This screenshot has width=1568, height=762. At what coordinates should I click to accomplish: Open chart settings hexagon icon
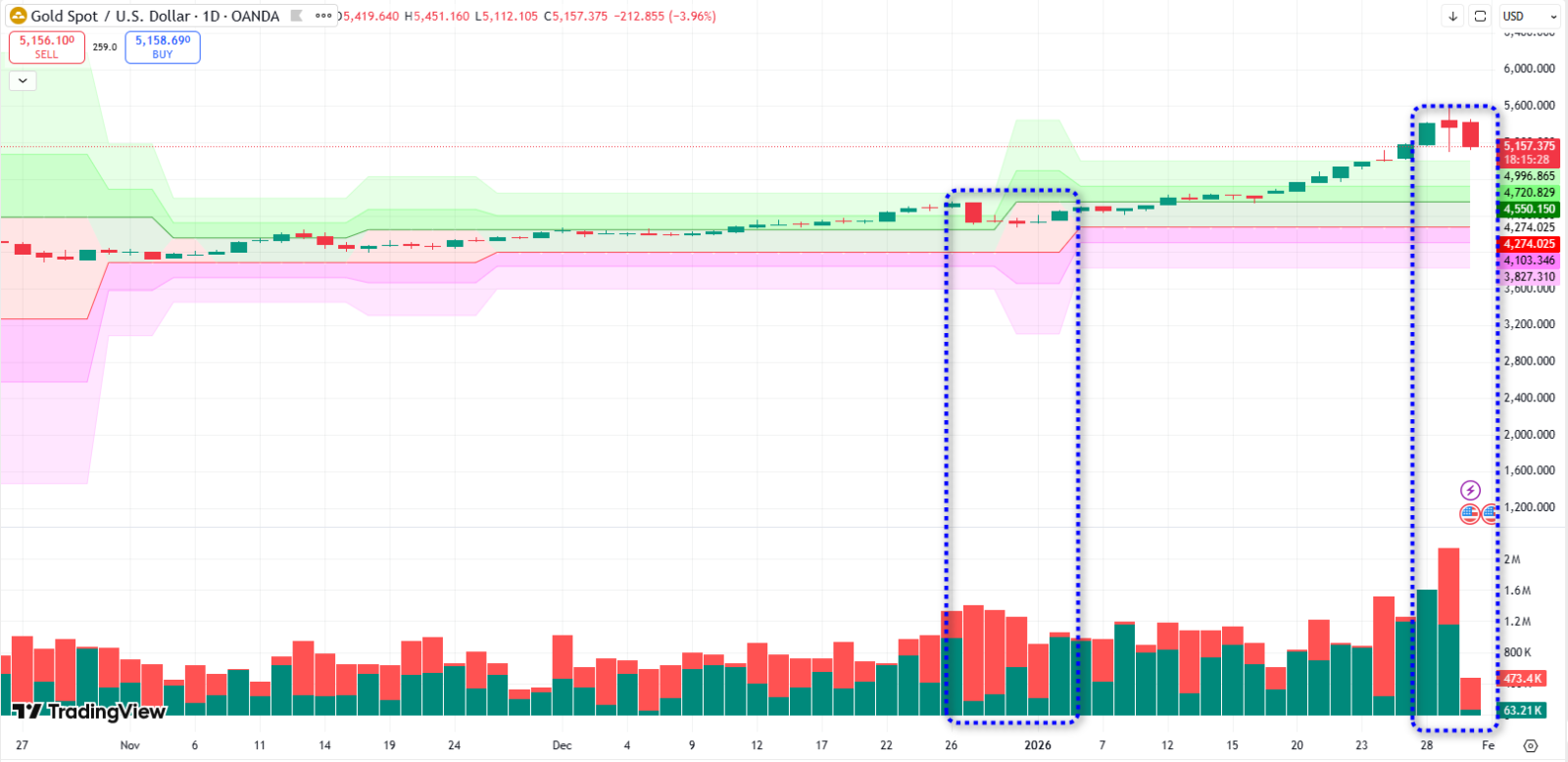(1531, 745)
